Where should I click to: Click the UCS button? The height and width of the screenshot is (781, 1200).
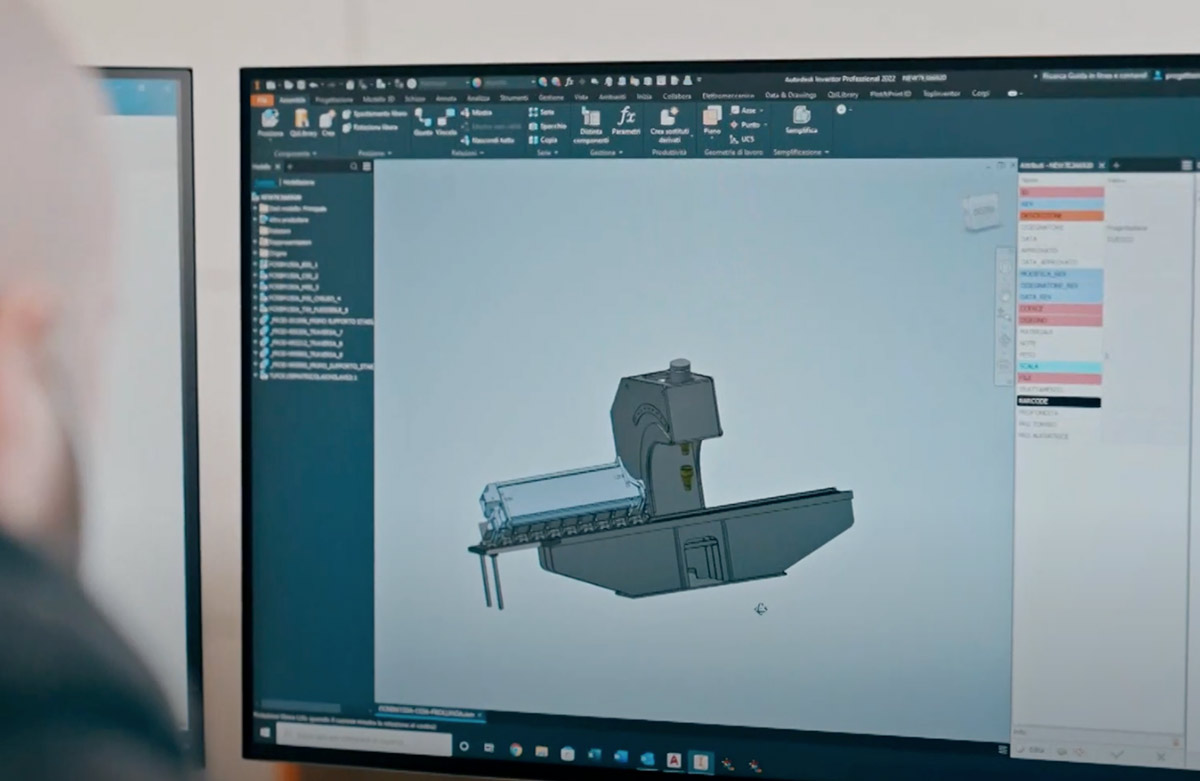coord(743,139)
